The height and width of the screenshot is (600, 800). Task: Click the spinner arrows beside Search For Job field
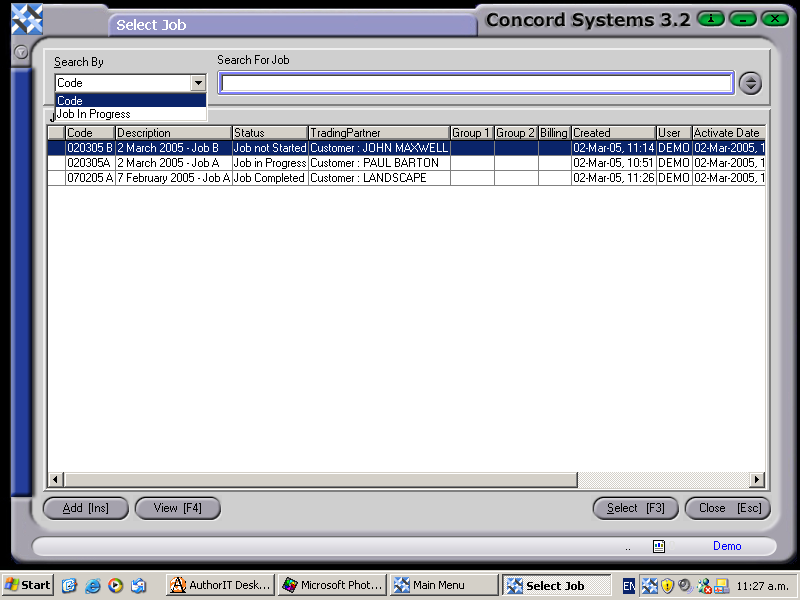pyautogui.click(x=750, y=83)
